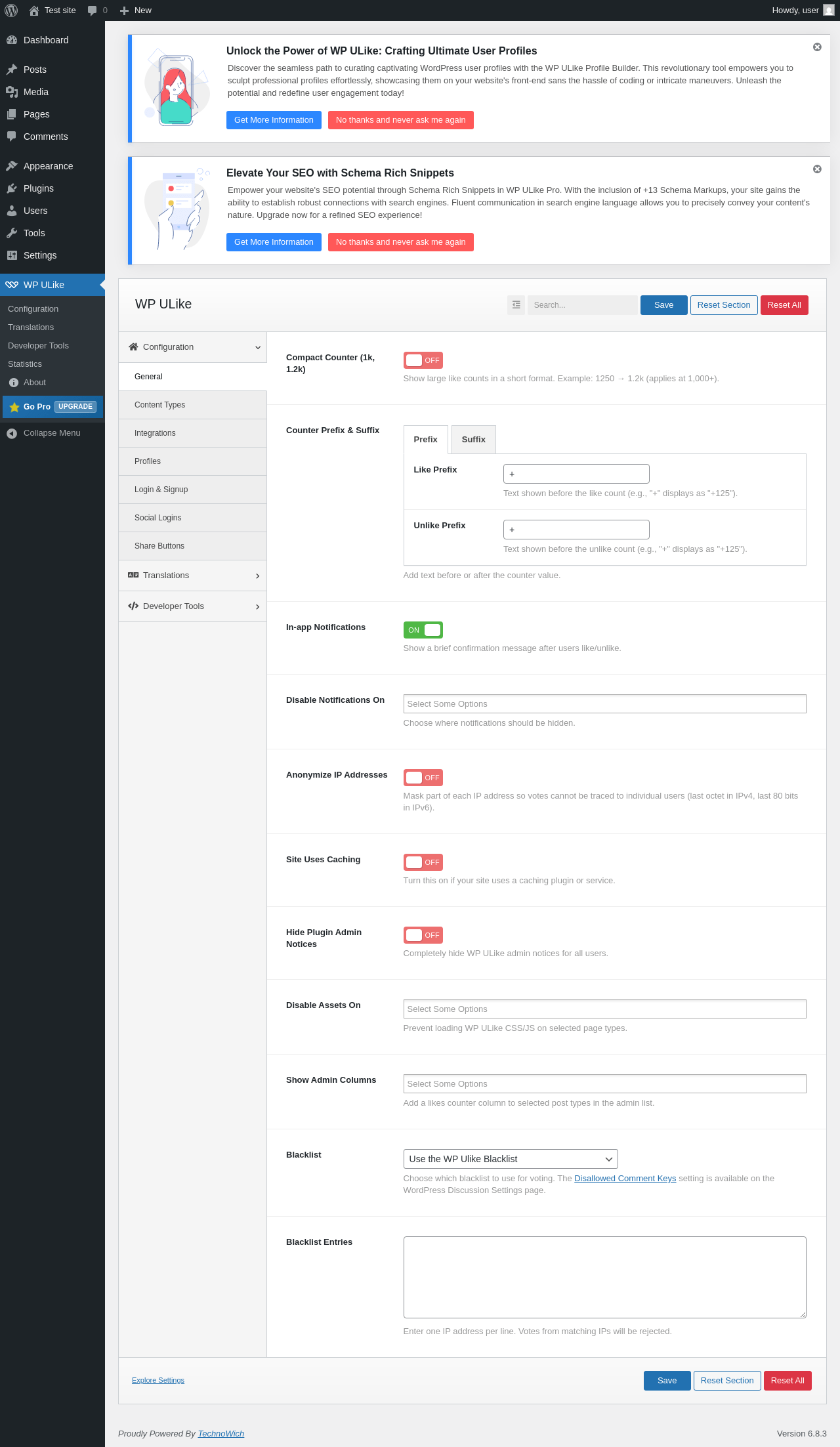
Task: Click the WordPress logo in admin bar
Action: tap(11, 10)
